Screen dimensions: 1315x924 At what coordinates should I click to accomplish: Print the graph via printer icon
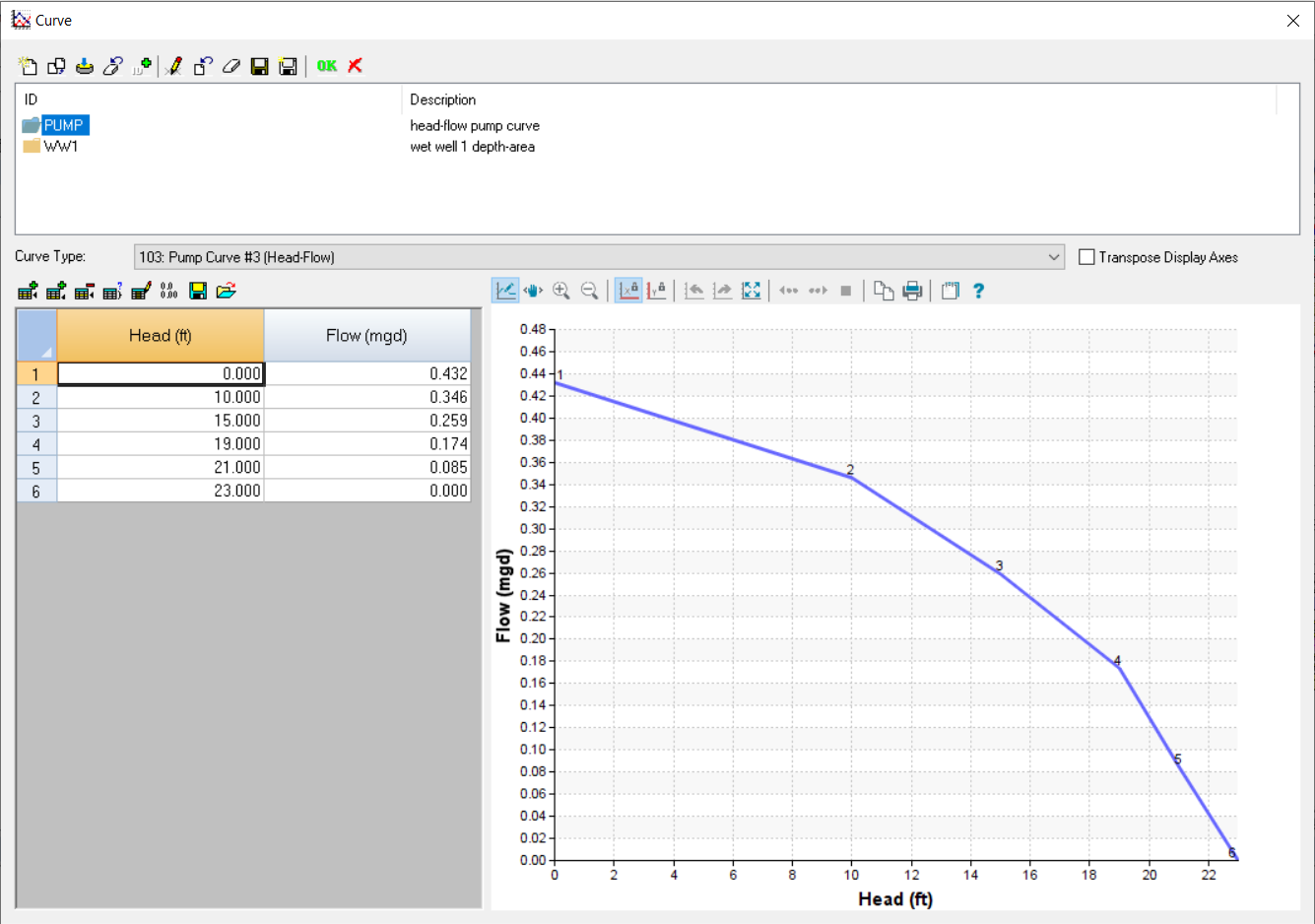(x=912, y=291)
